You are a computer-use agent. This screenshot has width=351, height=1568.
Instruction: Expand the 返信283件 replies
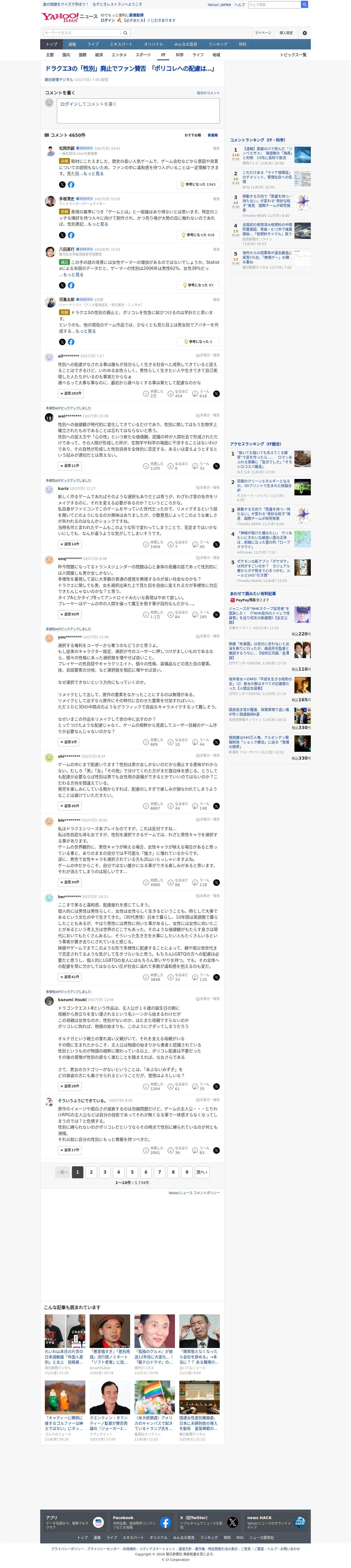(x=71, y=394)
